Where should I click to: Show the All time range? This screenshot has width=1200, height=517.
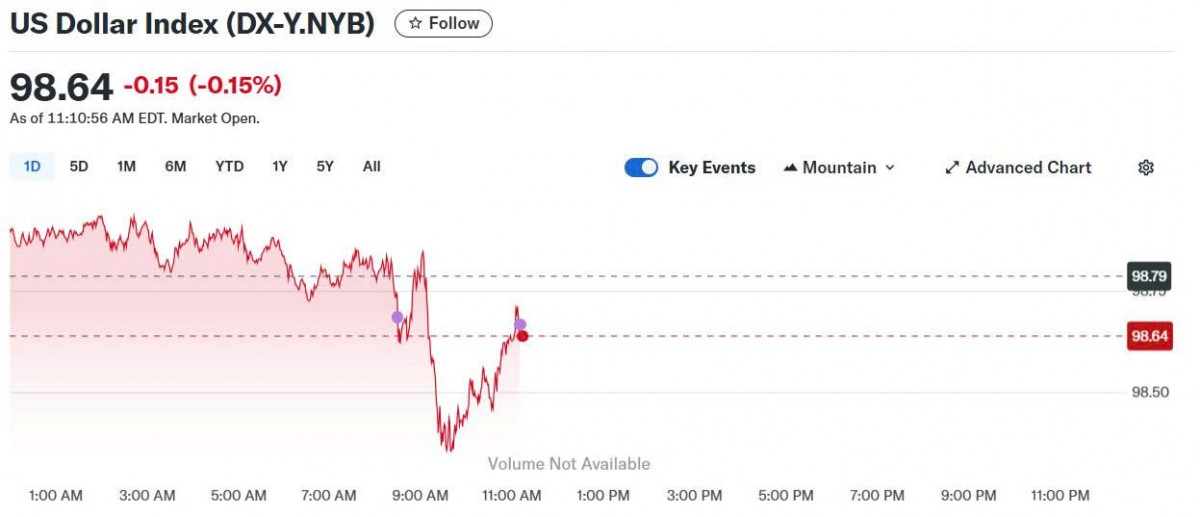[371, 167]
